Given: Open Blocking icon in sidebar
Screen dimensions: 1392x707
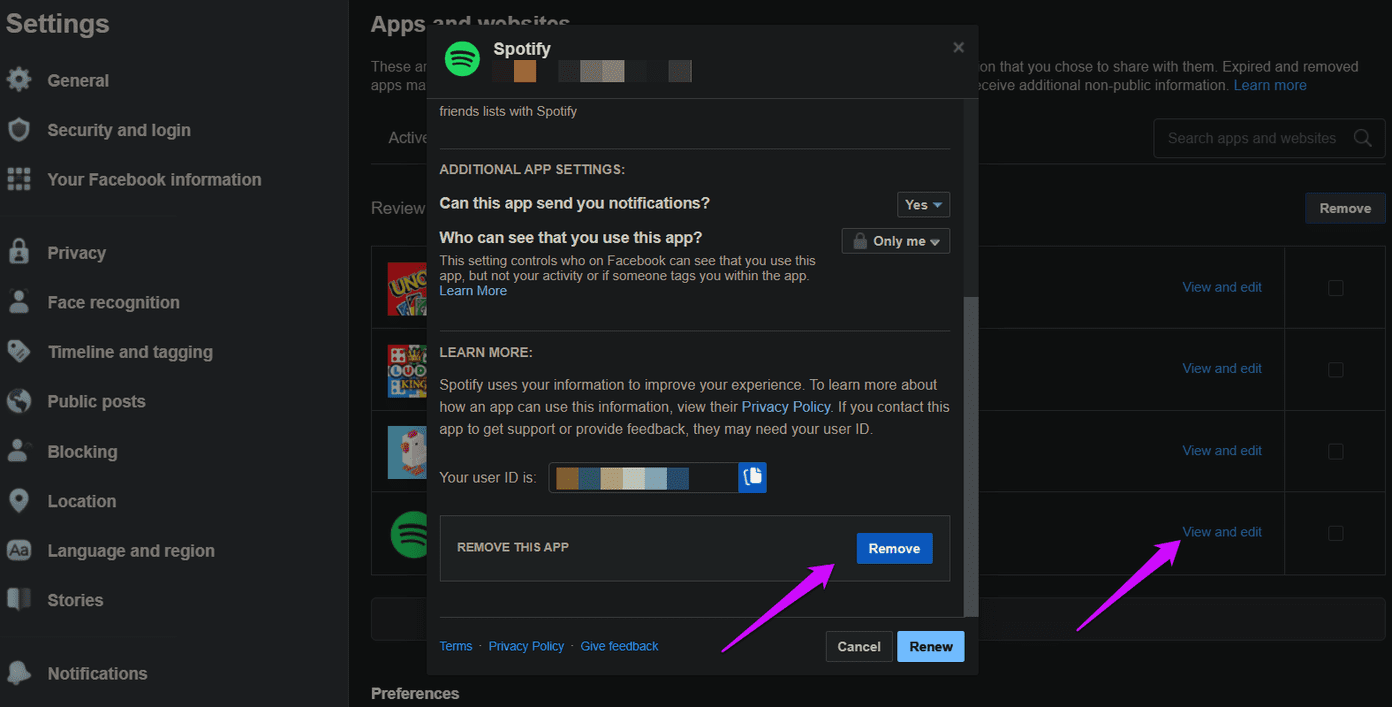Looking at the screenshot, I should point(19,451).
